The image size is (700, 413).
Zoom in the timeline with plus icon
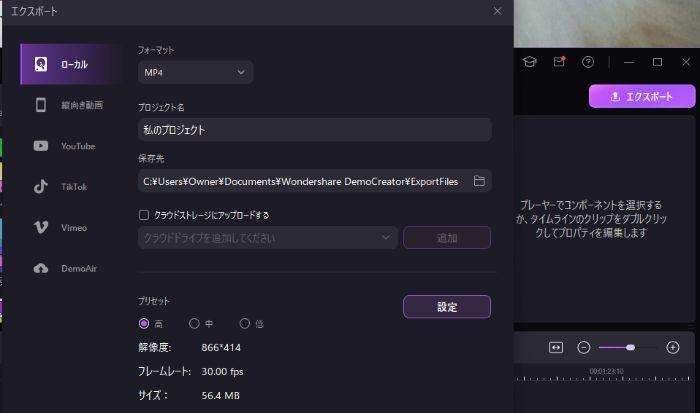coord(673,347)
